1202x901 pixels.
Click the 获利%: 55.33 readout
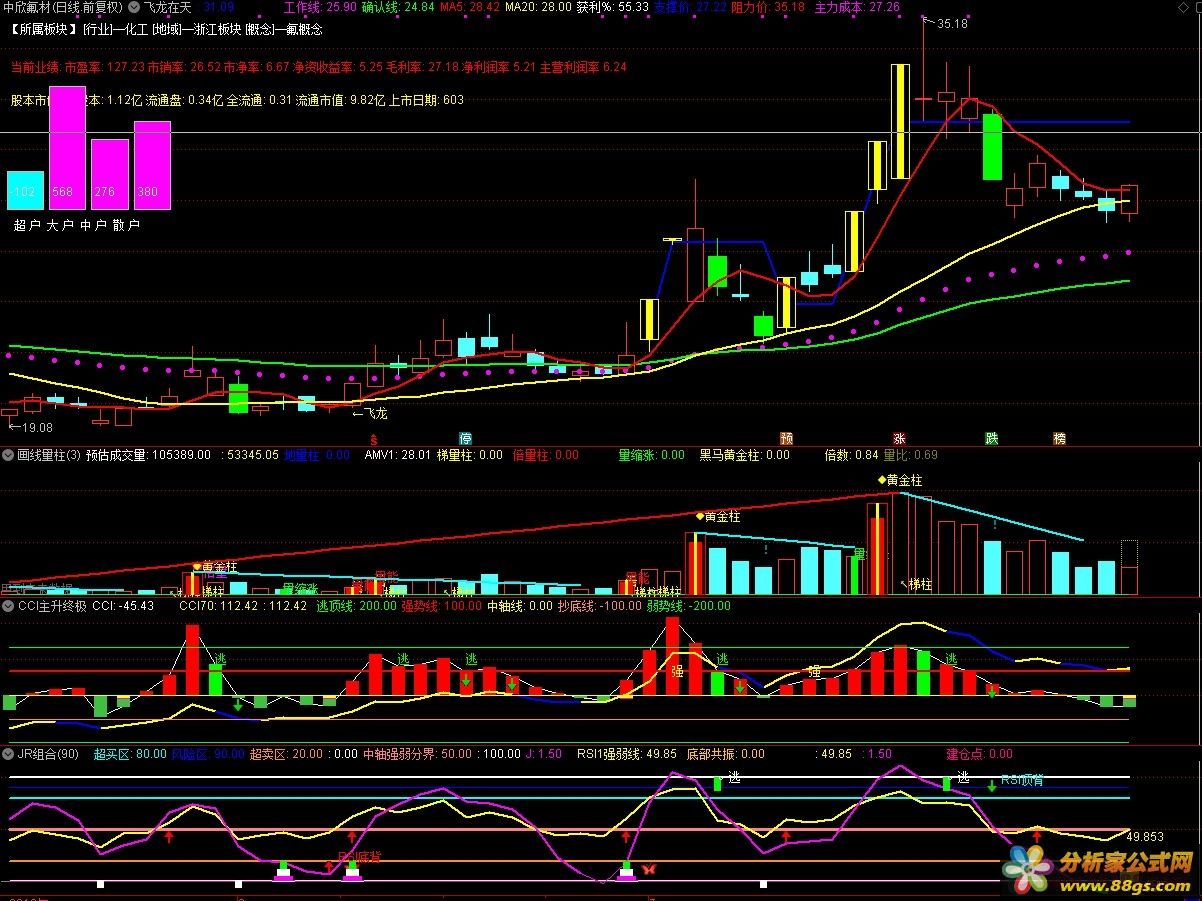pos(613,7)
